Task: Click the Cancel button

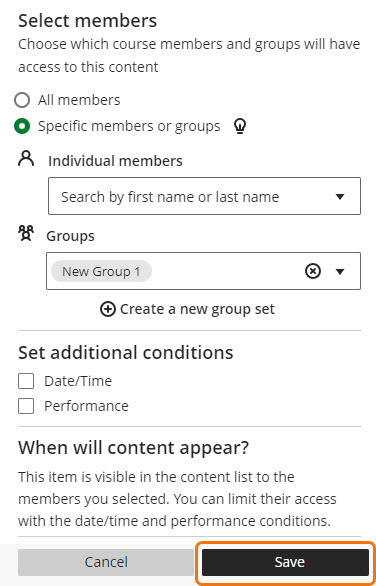Action: point(106,562)
